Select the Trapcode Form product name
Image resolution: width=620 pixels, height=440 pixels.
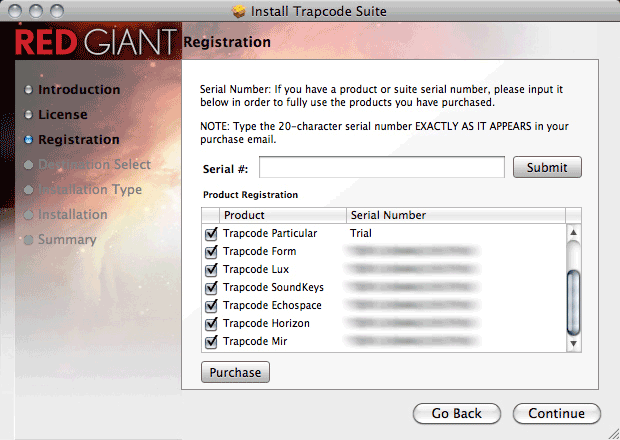(259, 251)
